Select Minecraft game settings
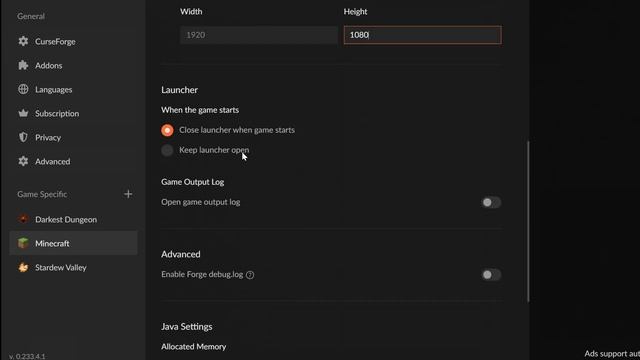The width and height of the screenshot is (640, 360). click(73, 243)
